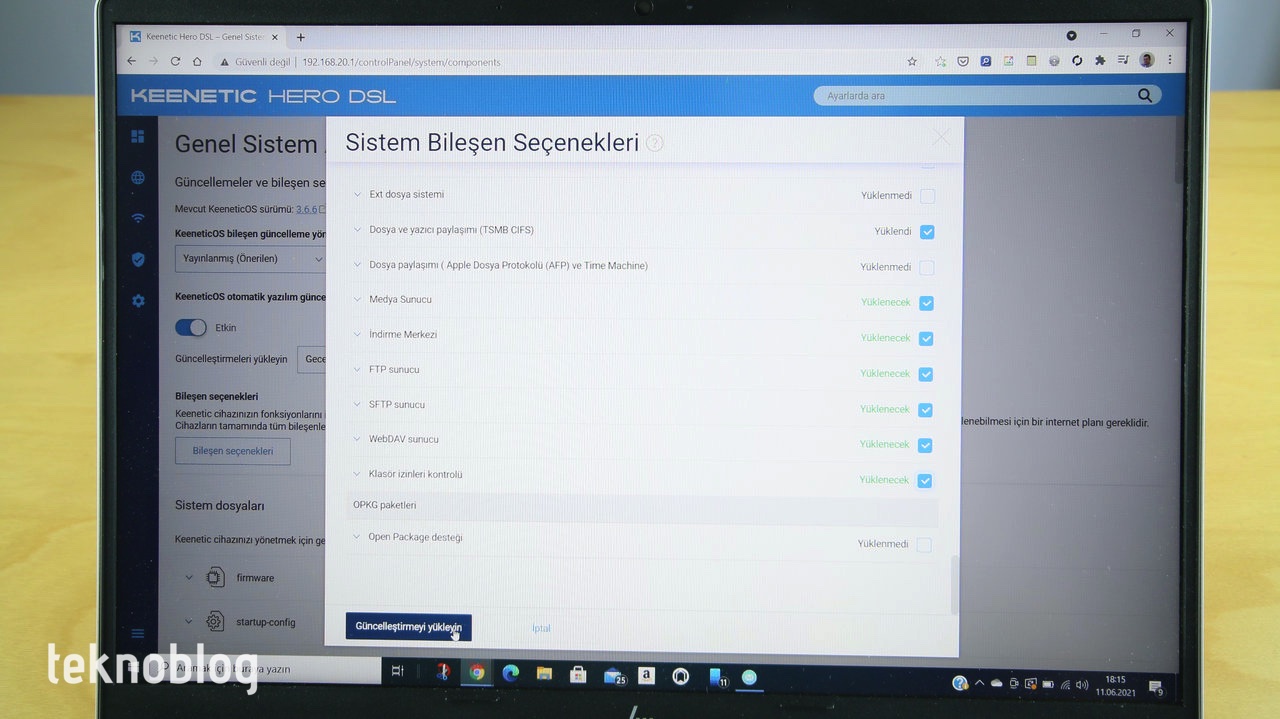Open the Internet globe icon in sidebar
Screen dimensions: 1280x719
(x=138, y=178)
